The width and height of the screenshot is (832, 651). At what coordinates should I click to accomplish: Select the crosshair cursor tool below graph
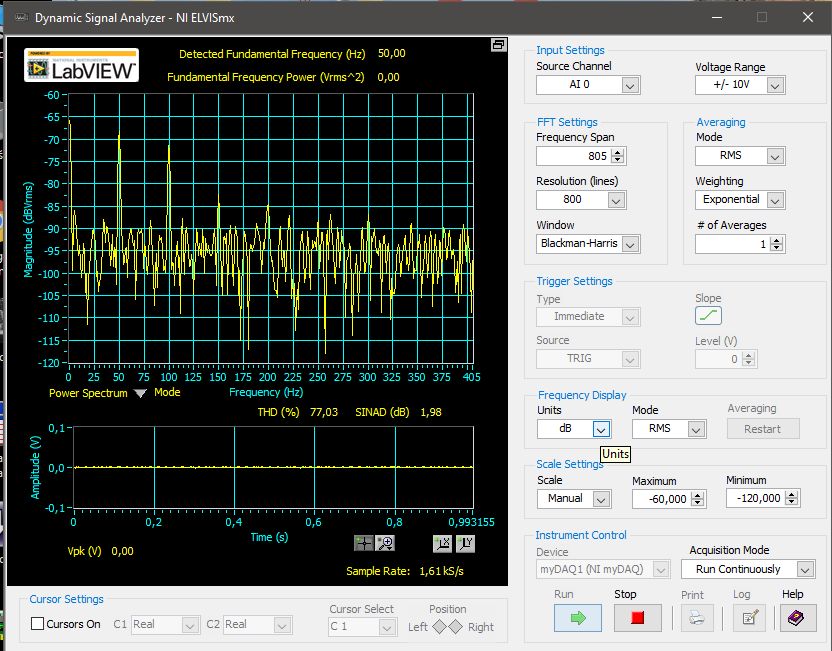pyautogui.click(x=363, y=543)
